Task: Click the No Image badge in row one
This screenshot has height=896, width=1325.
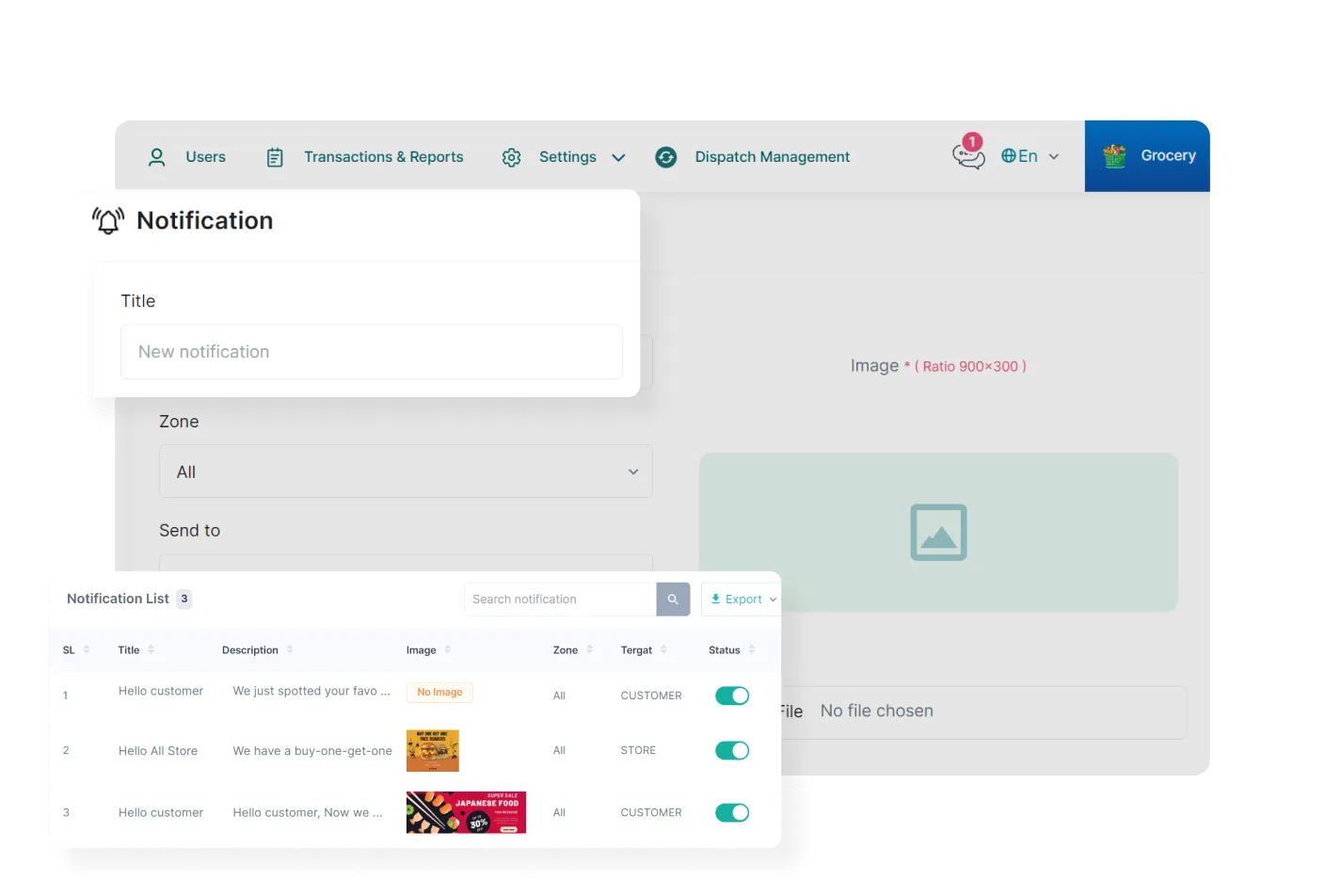Action: pos(439,692)
